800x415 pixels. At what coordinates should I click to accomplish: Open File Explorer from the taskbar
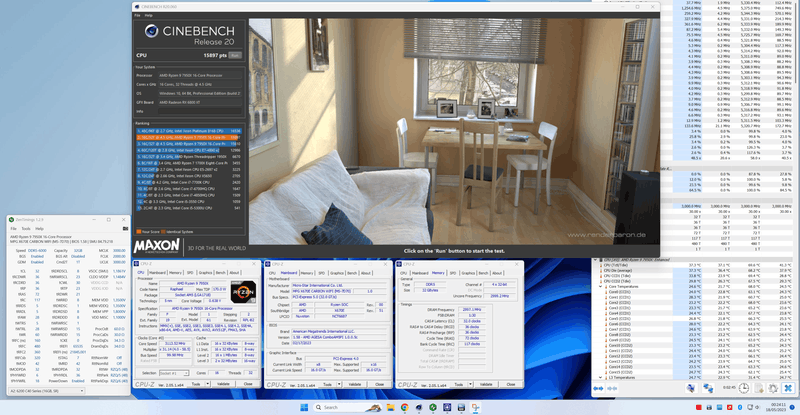[x=390, y=407]
